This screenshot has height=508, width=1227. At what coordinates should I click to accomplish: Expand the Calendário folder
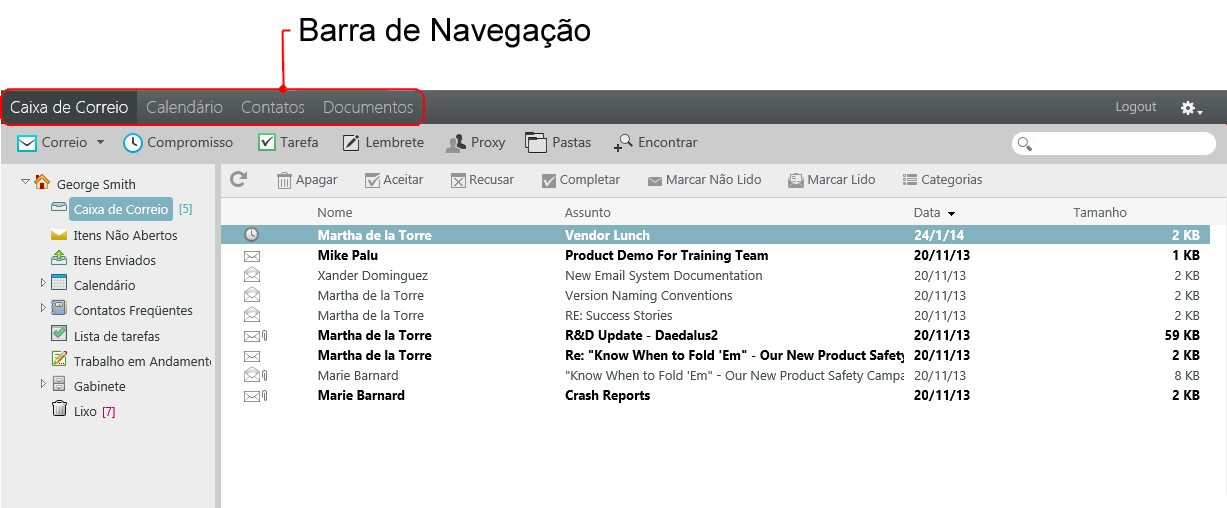point(43,283)
